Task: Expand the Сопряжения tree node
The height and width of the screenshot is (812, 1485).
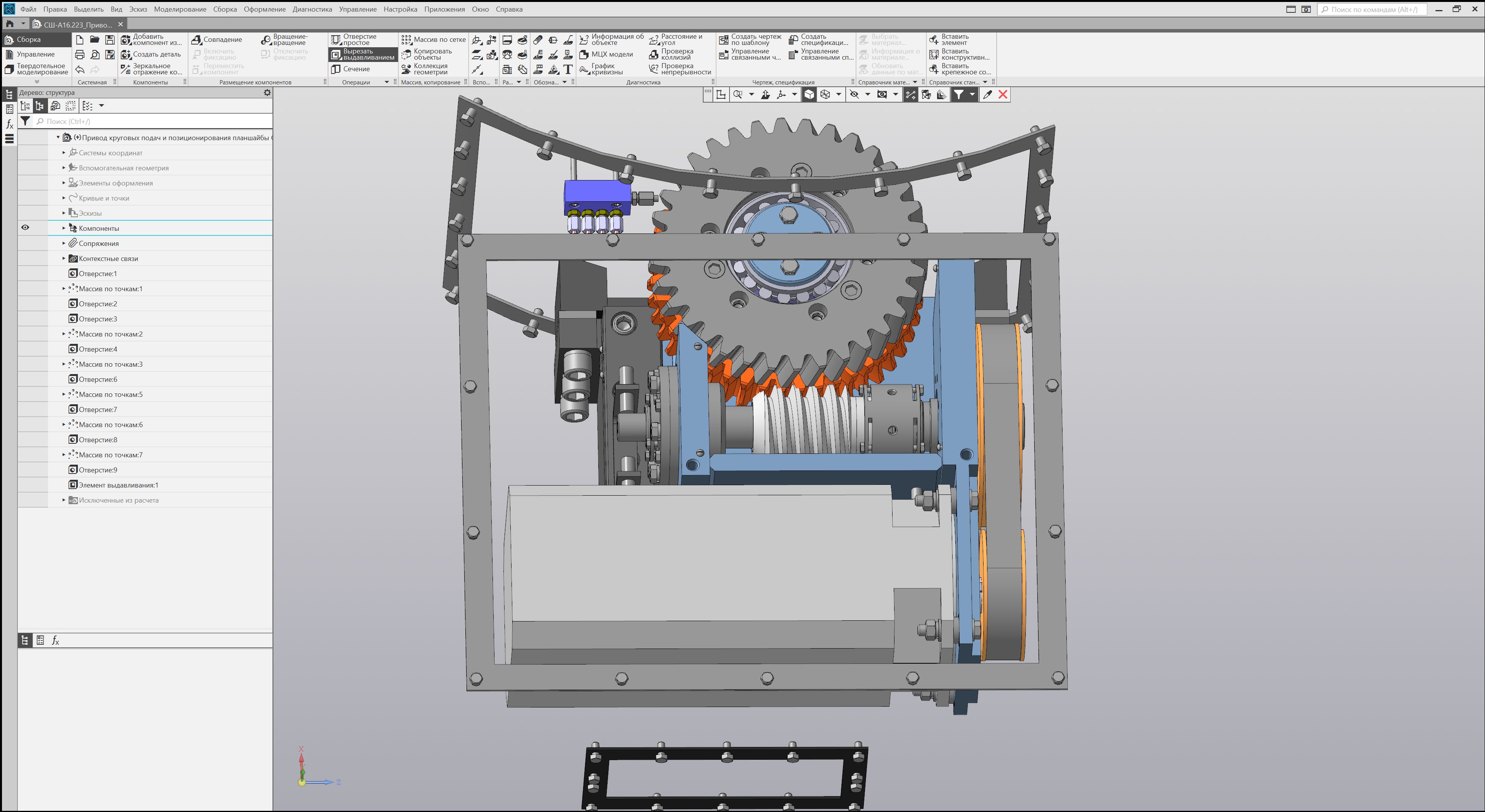Action: 64,243
